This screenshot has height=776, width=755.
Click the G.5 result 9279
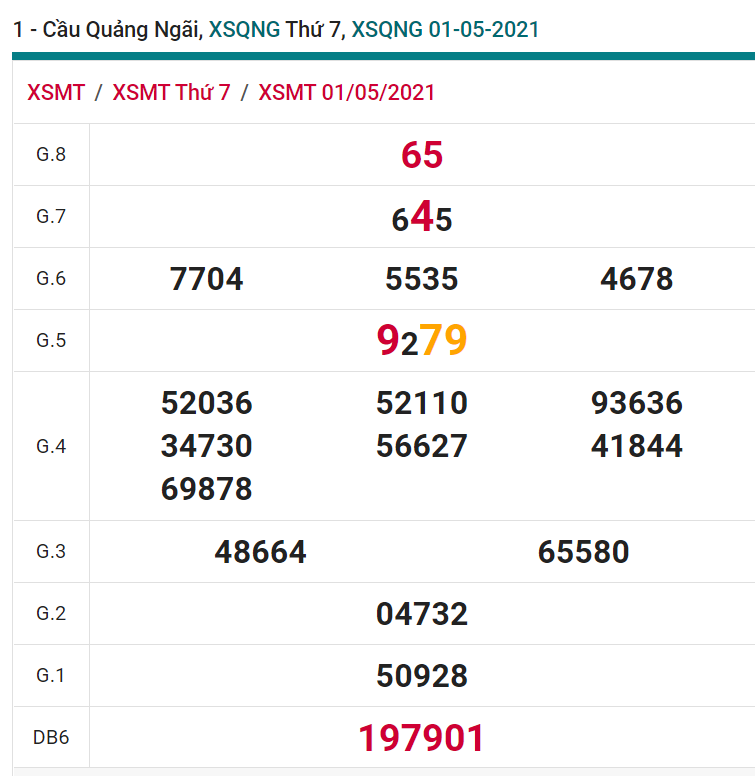pos(422,341)
